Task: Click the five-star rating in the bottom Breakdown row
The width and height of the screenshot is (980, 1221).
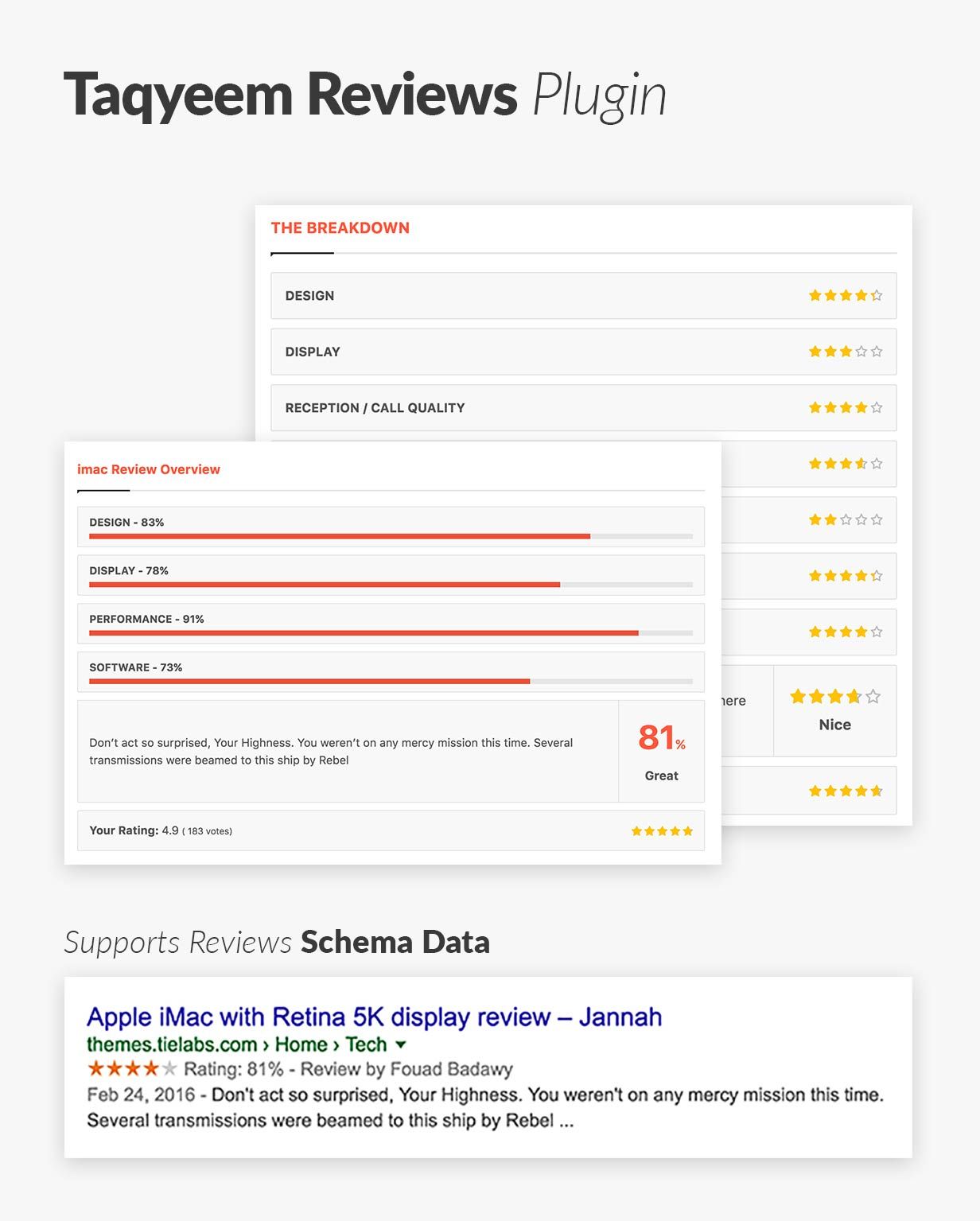Action: (x=845, y=791)
